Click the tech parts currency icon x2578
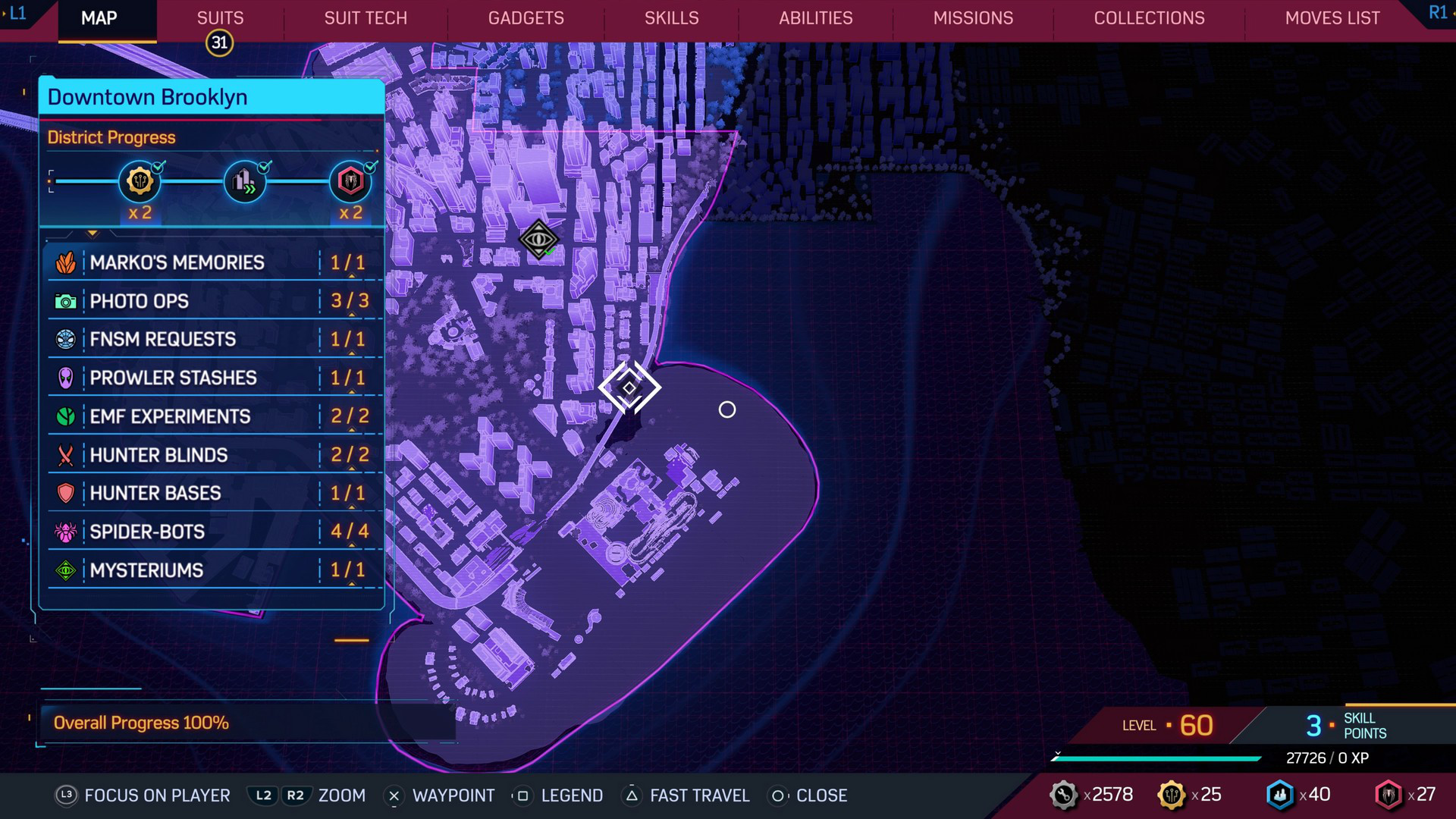Image resolution: width=1456 pixels, height=819 pixels. point(1064,795)
